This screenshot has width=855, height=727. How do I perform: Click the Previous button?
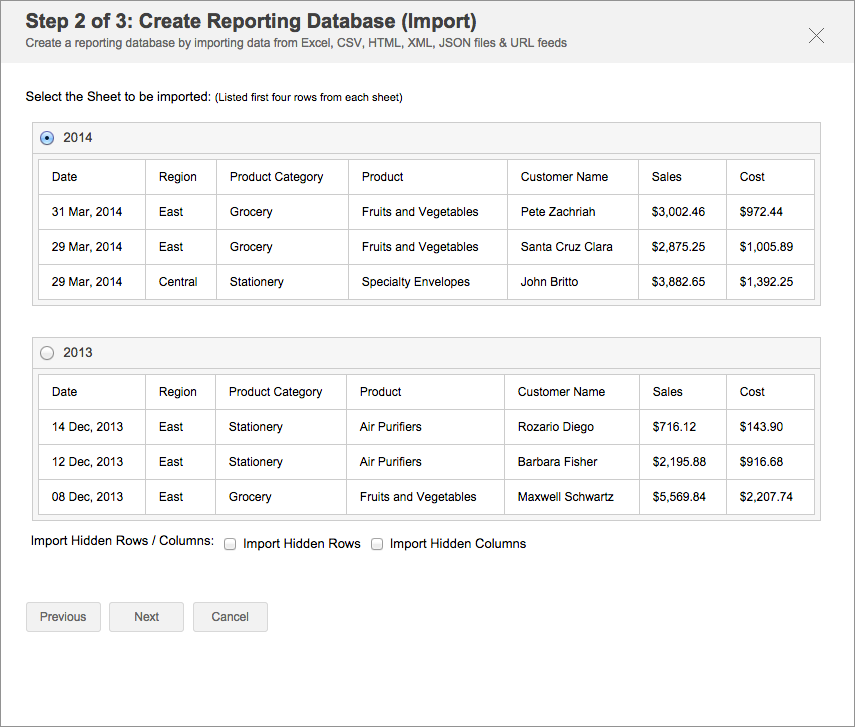click(x=63, y=617)
